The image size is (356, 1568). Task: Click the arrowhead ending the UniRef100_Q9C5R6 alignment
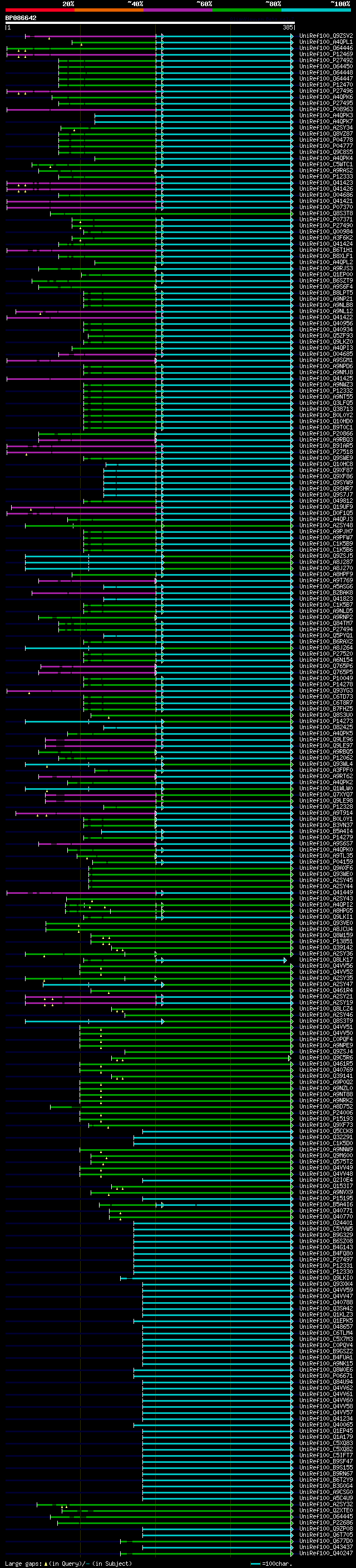pos(290,1058)
